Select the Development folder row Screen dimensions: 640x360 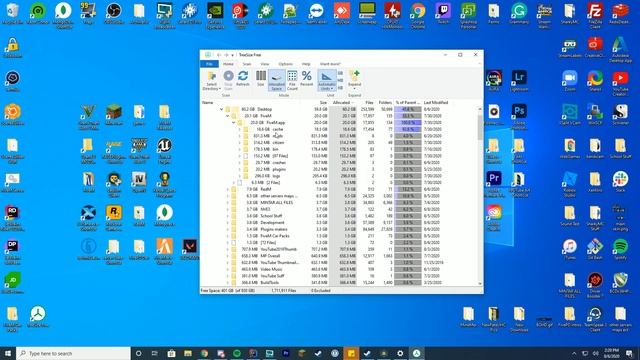339,222
